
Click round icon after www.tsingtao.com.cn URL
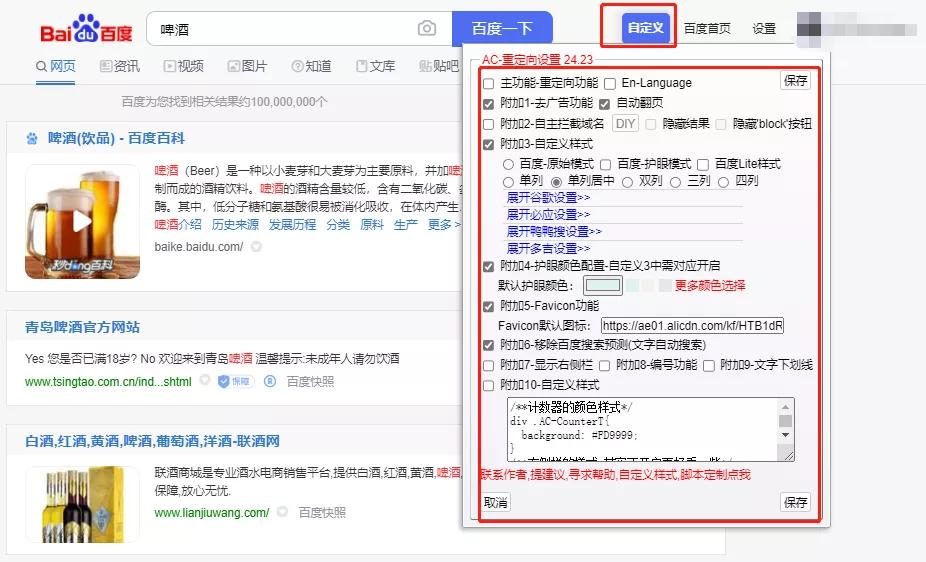pos(204,380)
